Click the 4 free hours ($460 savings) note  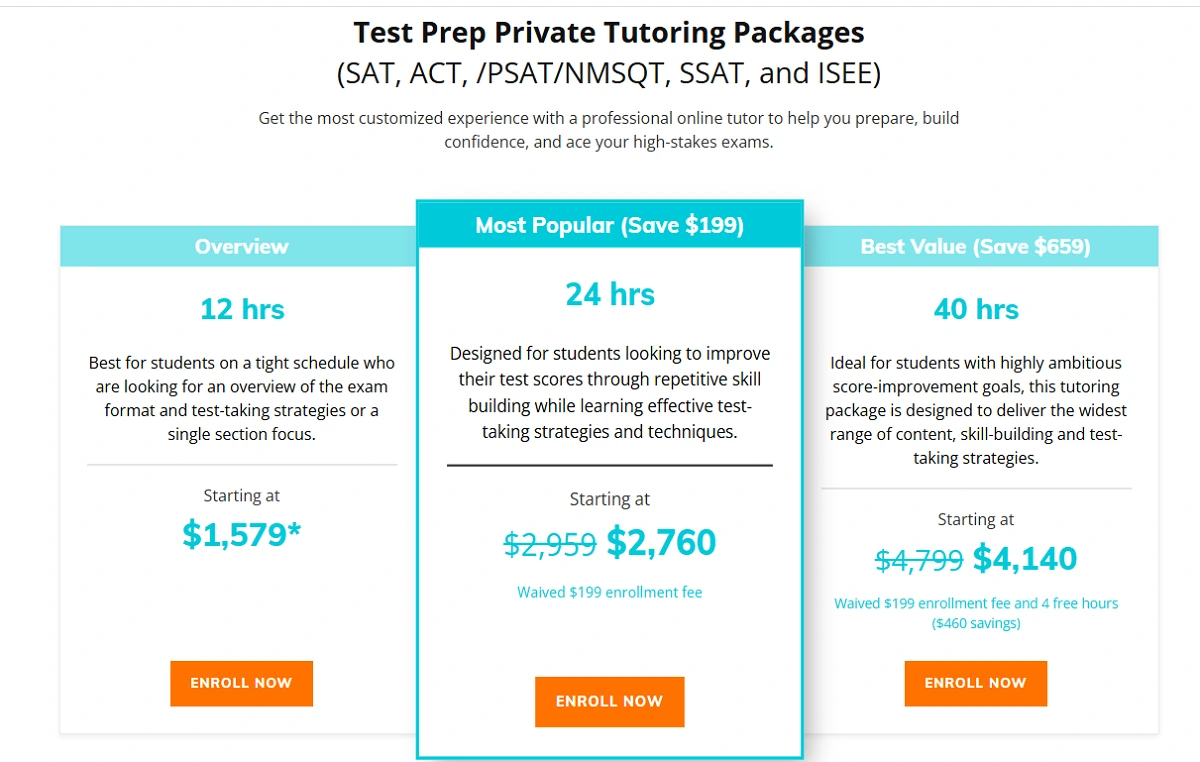976,613
